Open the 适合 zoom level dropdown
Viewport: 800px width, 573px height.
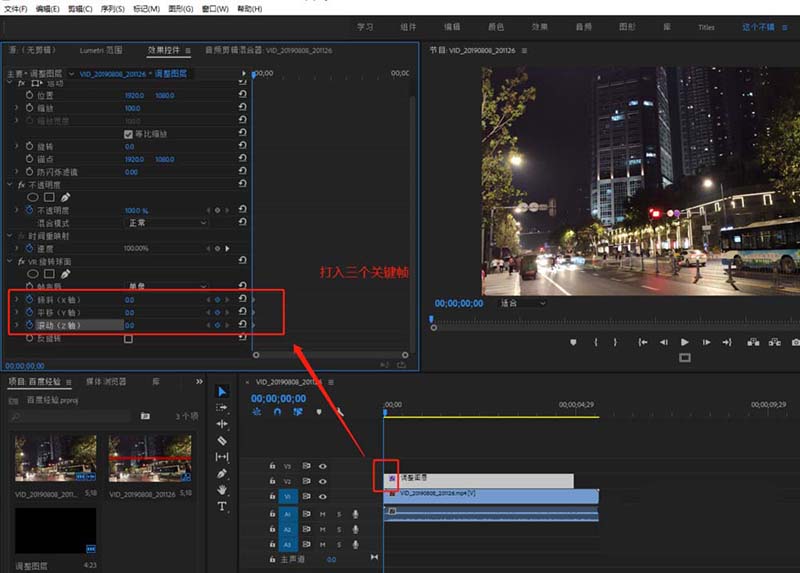point(522,303)
